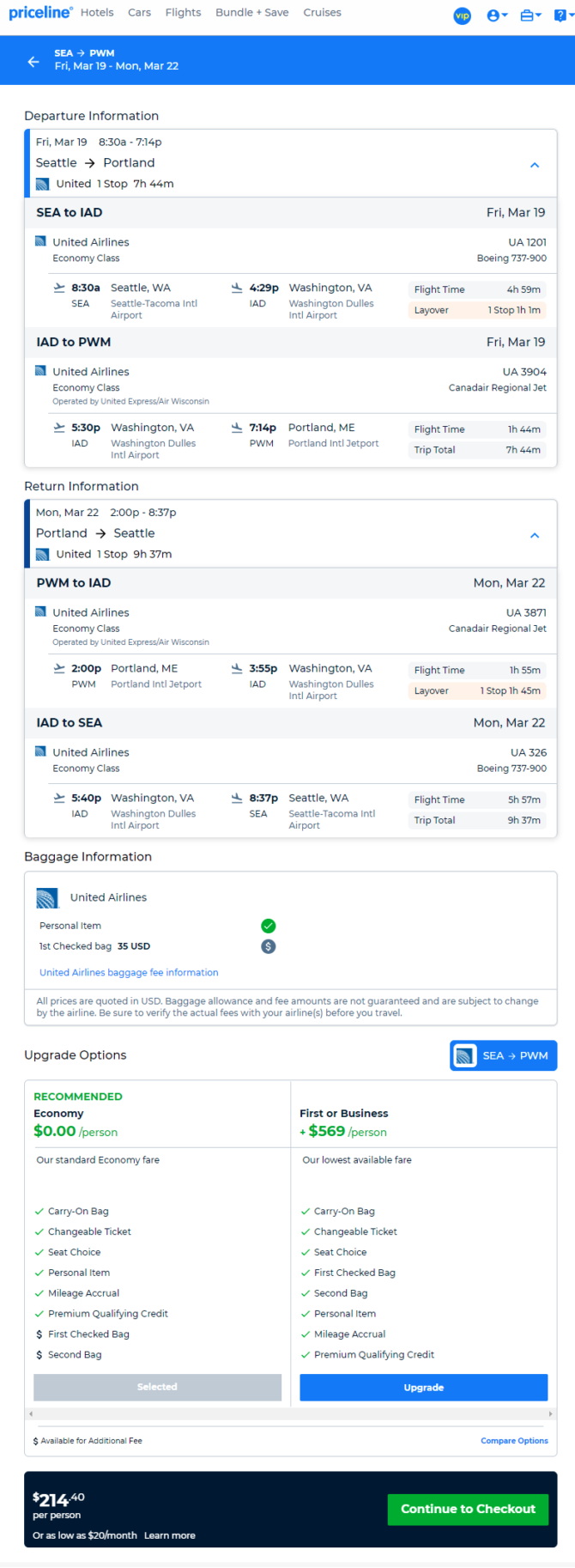Click the checked bag fee dollar icon
The image size is (575, 1568).
(269, 946)
